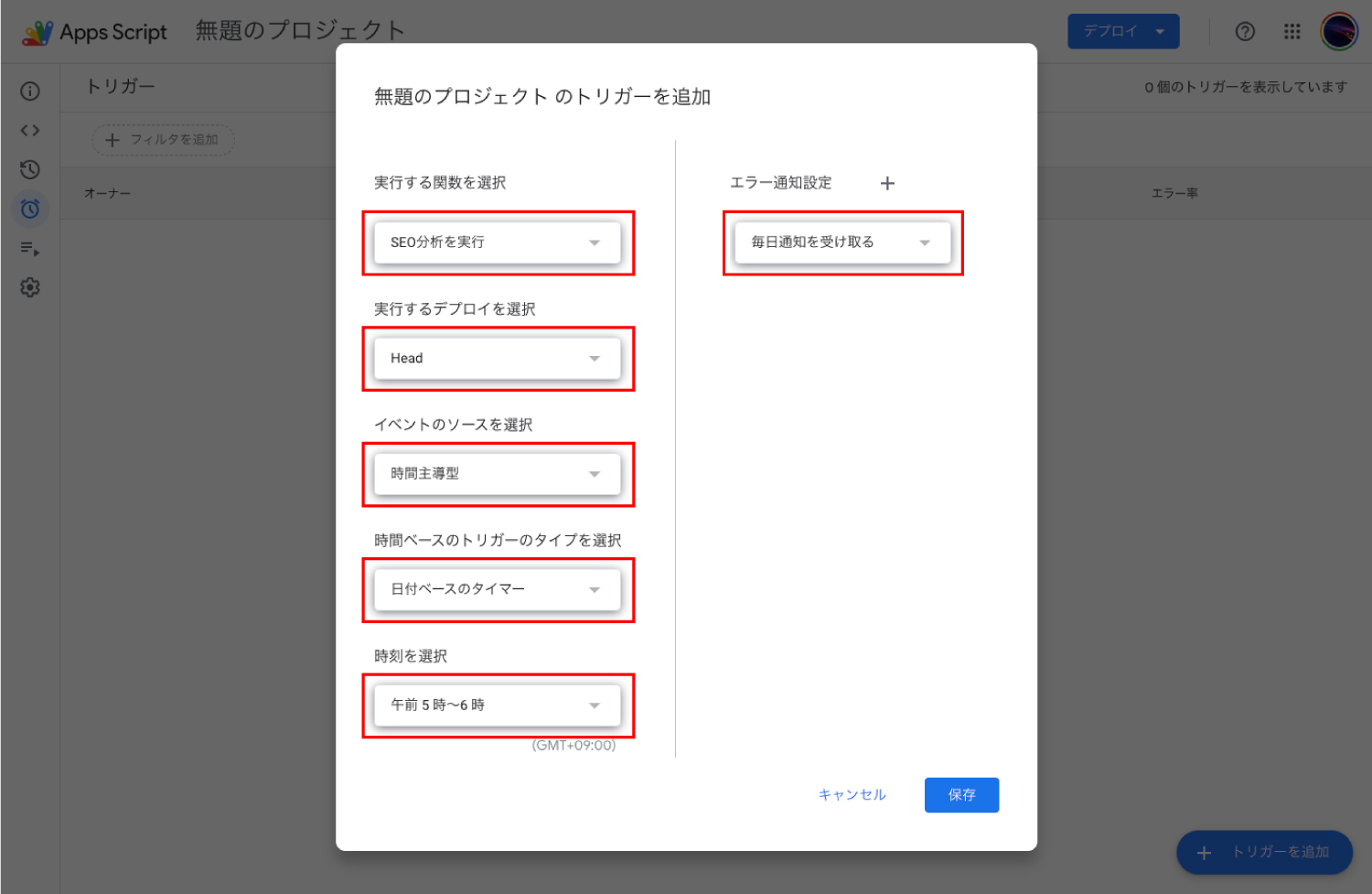Open the Google apps grid icon
The height and width of the screenshot is (894, 1372).
coord(1292,32)
